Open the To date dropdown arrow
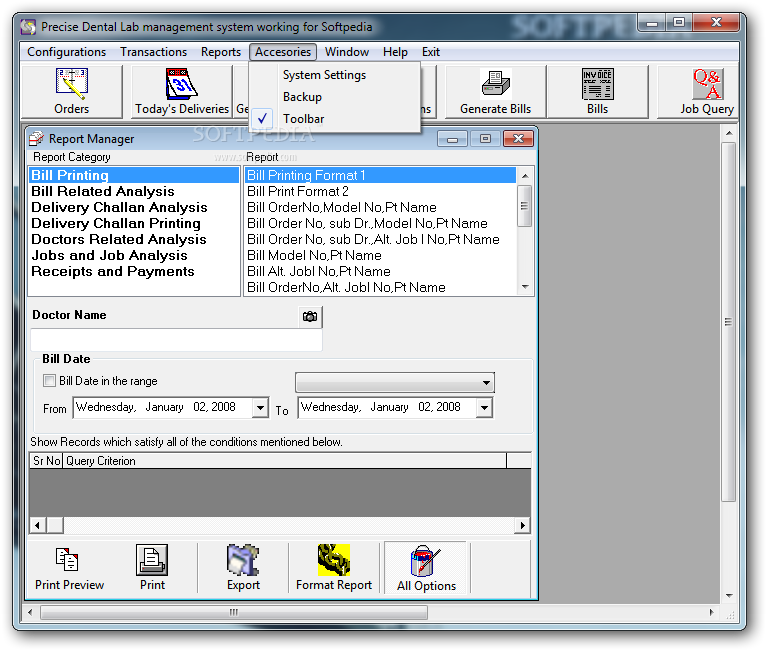 point(484,407)
